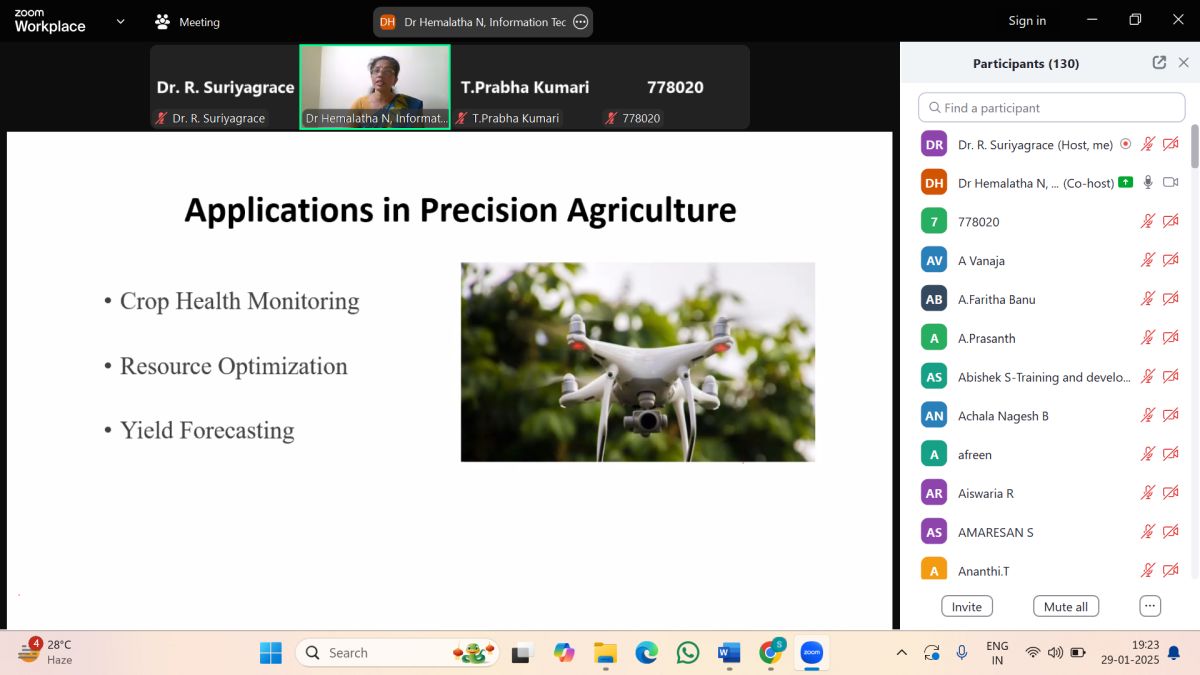This screenshot has width=1200, height=675.
Task: Click the screen share icon next to Dr Hemalatha
Action: [x=1126, y=183]
